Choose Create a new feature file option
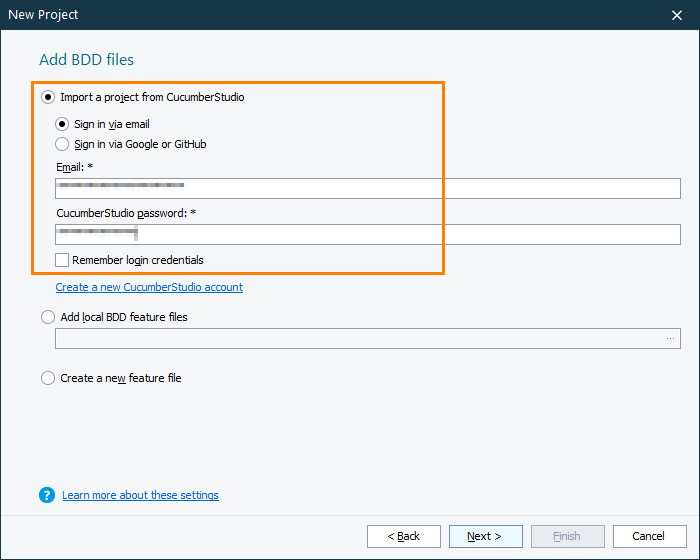This screenshot has height=560, width=700. [x=48, y=378]
